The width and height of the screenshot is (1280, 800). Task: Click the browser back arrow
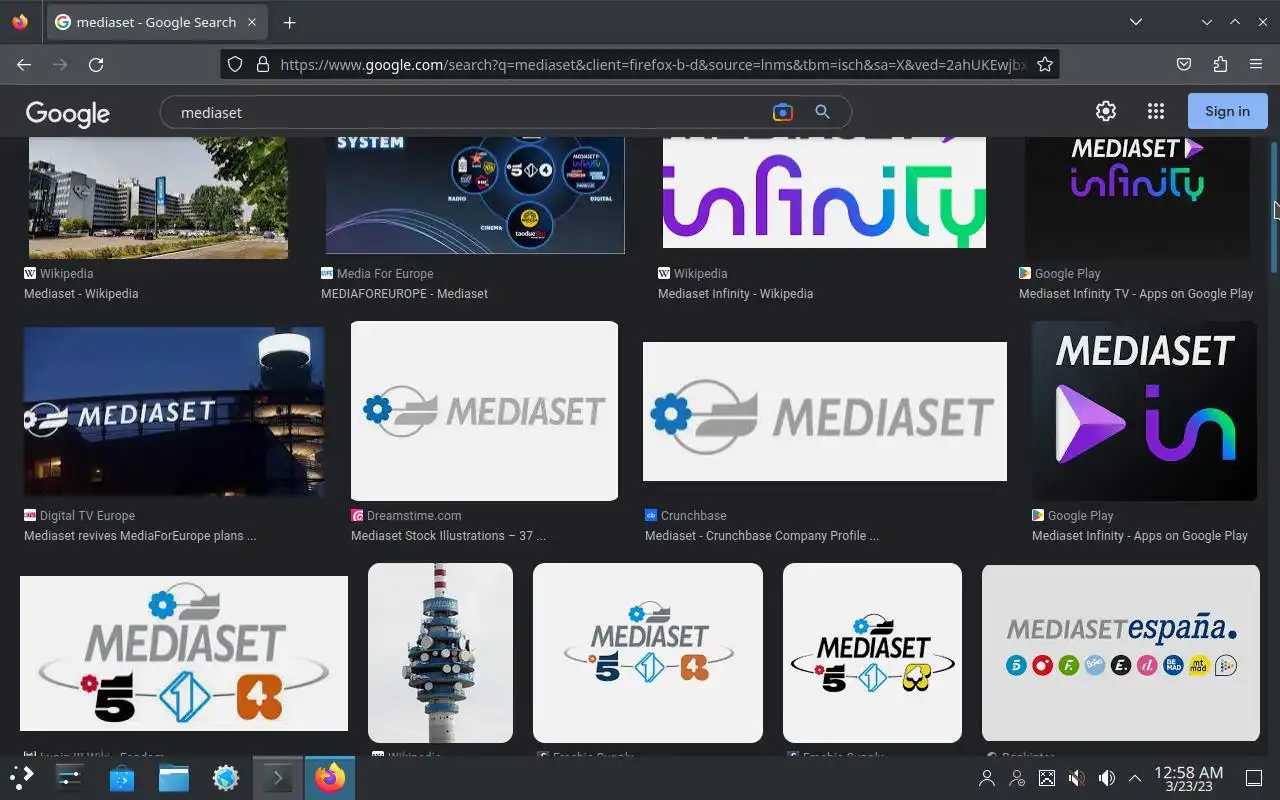[x=24, y=64]
